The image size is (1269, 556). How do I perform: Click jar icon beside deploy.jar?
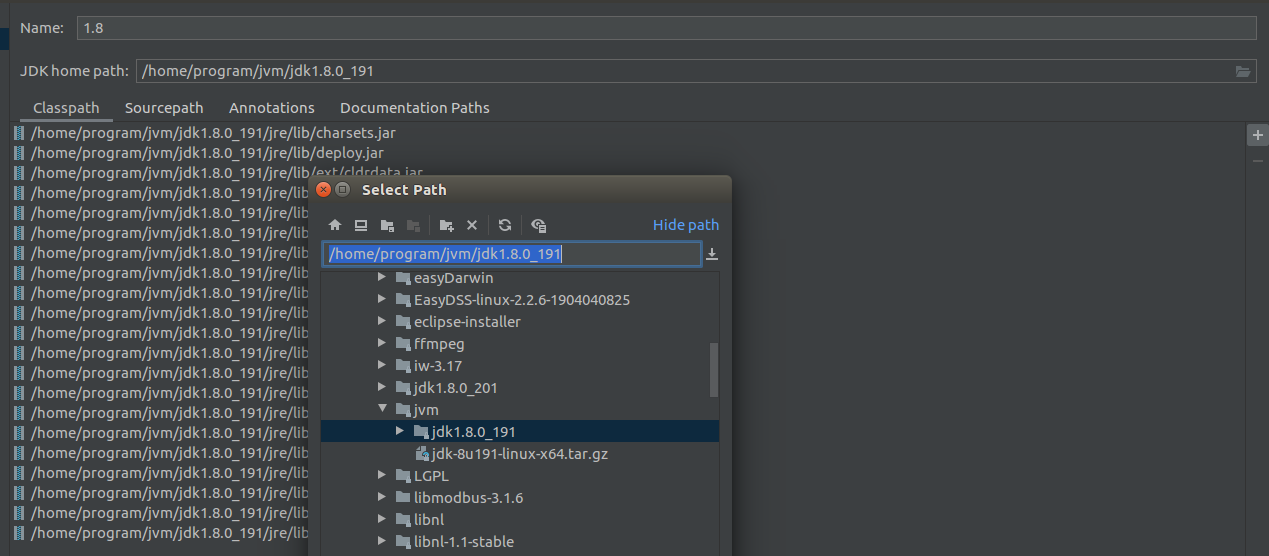19,152
